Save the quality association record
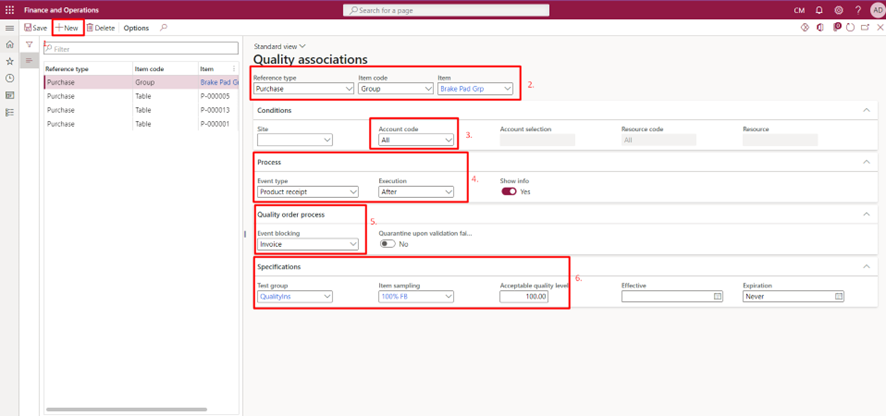The height and width of the screenshot is (416, 886). (36, 28)
